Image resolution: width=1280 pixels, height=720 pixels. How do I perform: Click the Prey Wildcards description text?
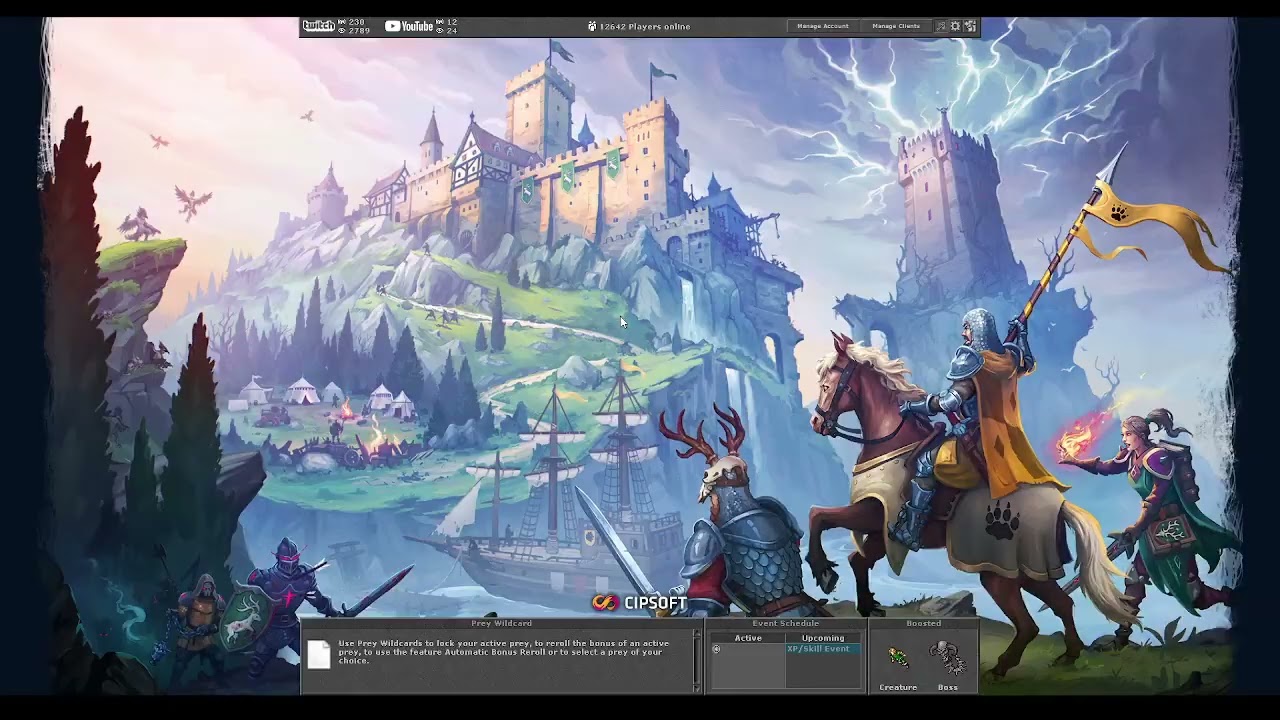(503, 652)
